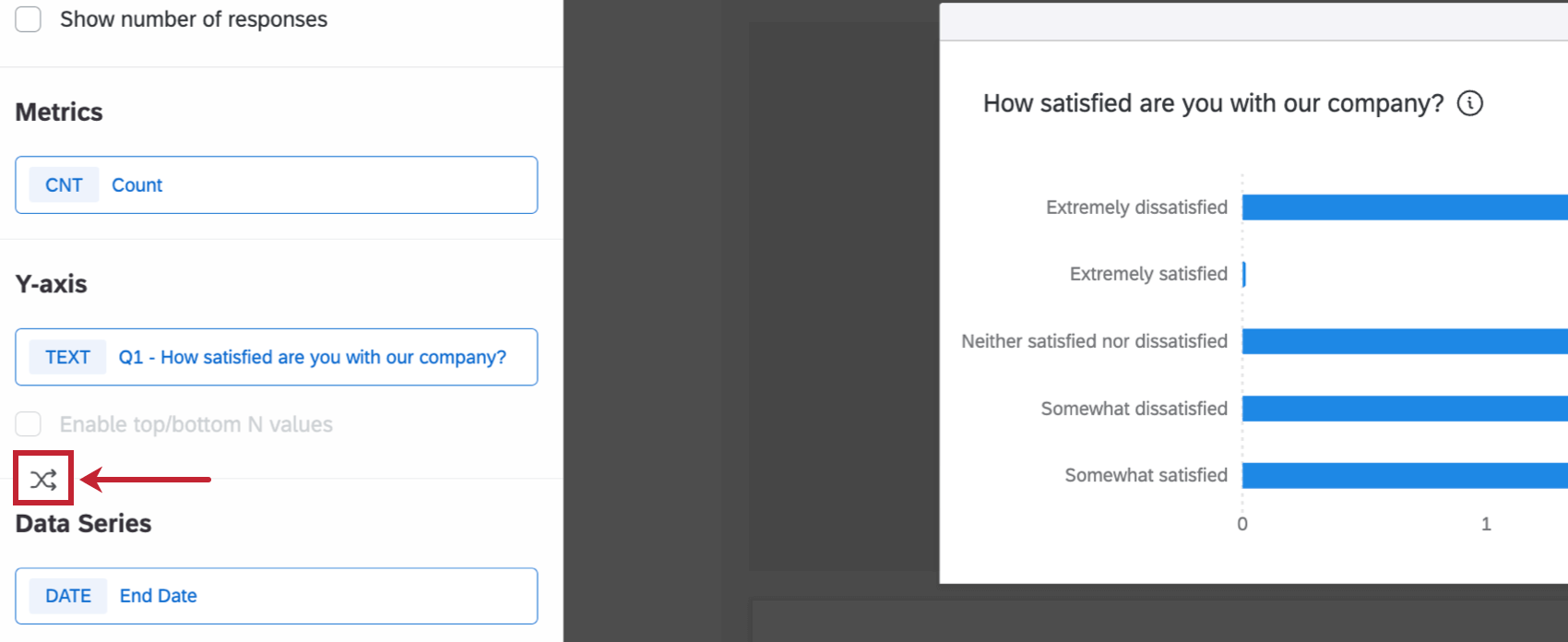The height and width of the screenshot is (642, 1568).
Task: Toggle the 'Show number of responses' checkbox
Action: tap(28, 18)
